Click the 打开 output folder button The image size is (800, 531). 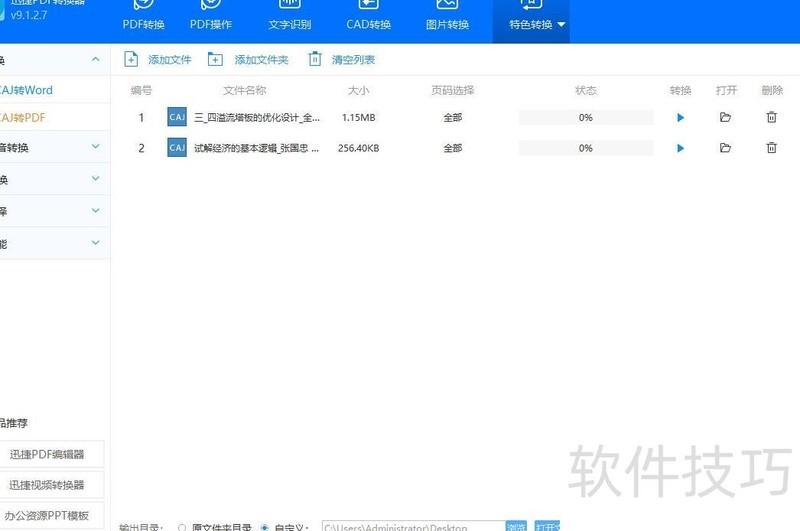point(547,526)
